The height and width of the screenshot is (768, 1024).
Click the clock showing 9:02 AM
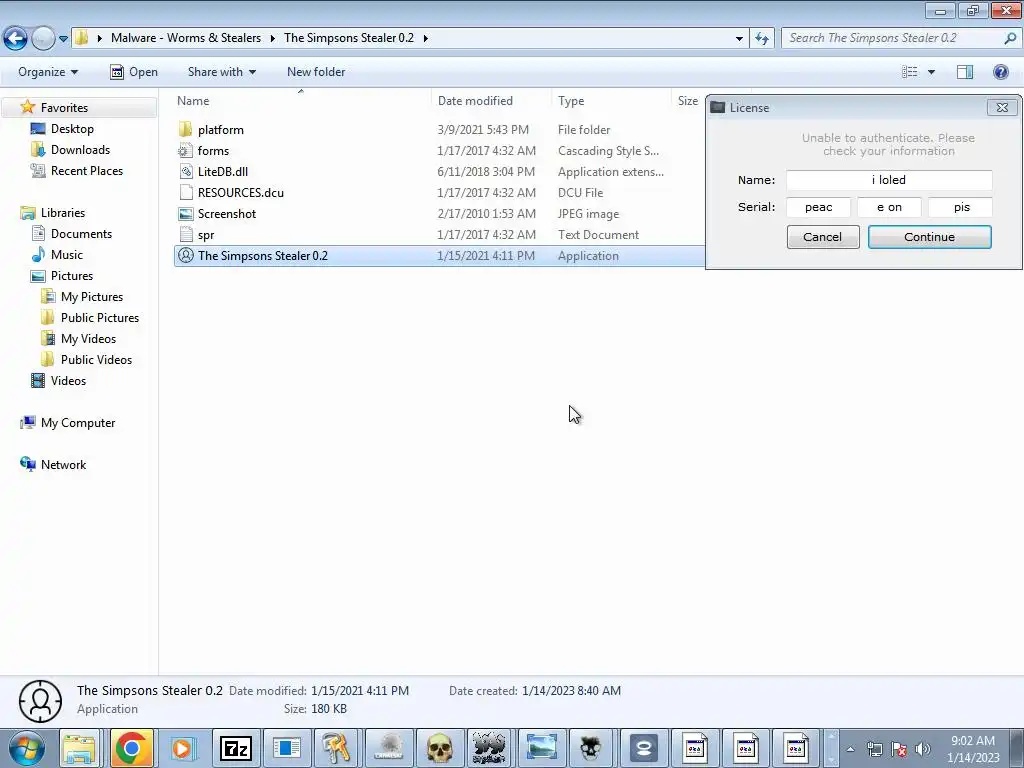point(973,749)
